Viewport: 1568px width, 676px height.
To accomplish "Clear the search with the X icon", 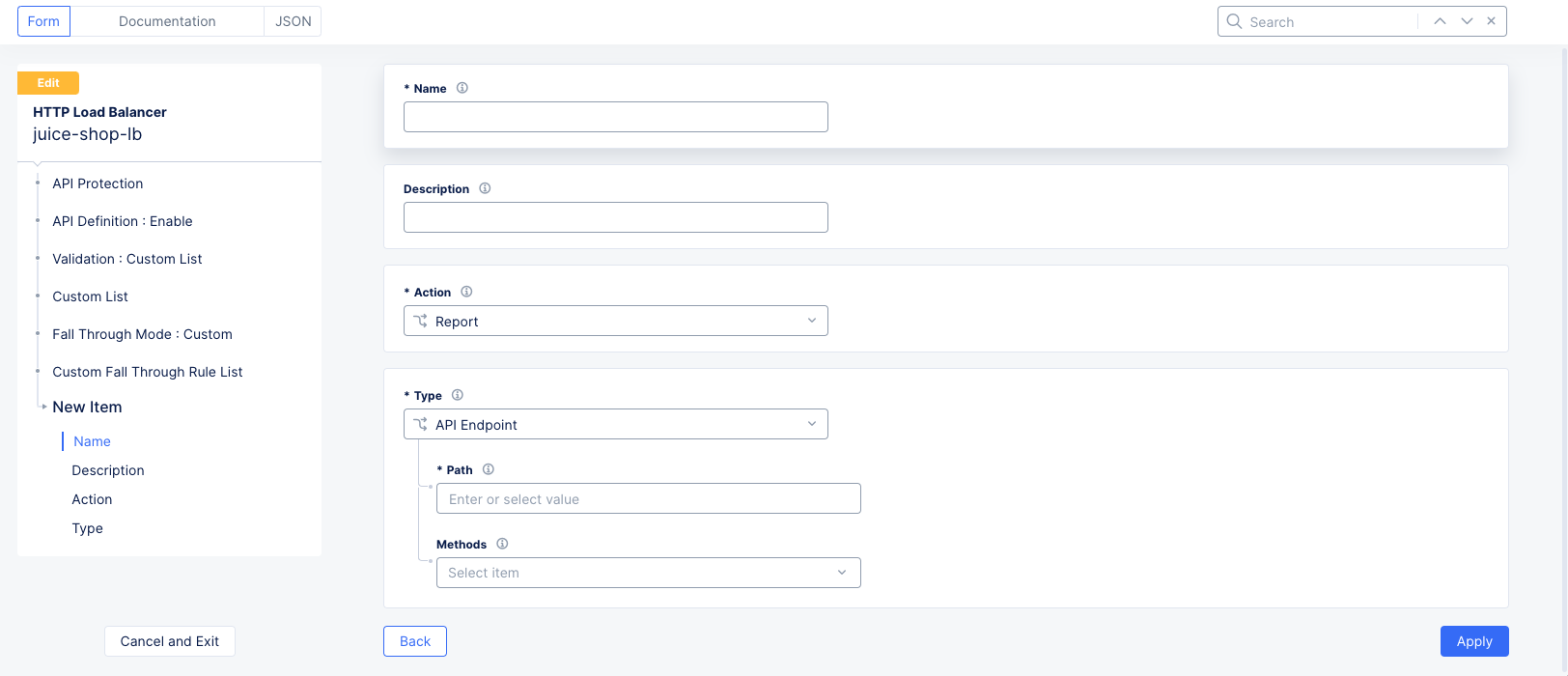I will pyautogui.click(x=1492, y=21).
